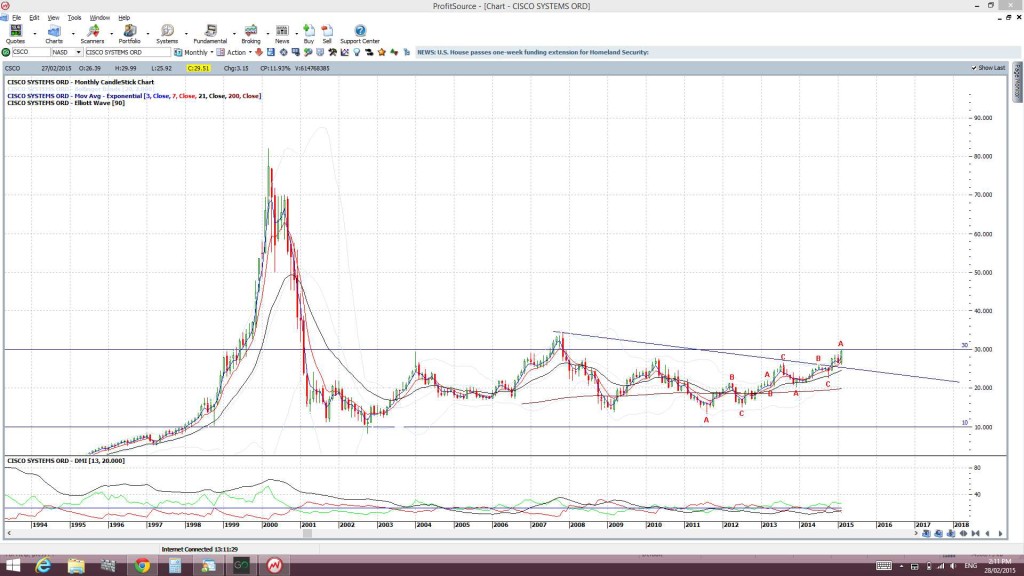
Task: Click the CSCO symbol input field
Action: click(31, 52)
